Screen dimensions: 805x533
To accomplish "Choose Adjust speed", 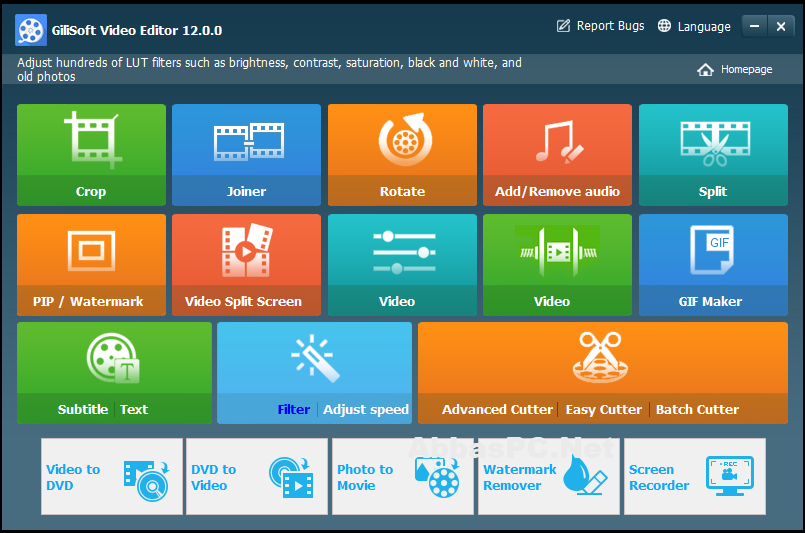I will coord(366,410).
